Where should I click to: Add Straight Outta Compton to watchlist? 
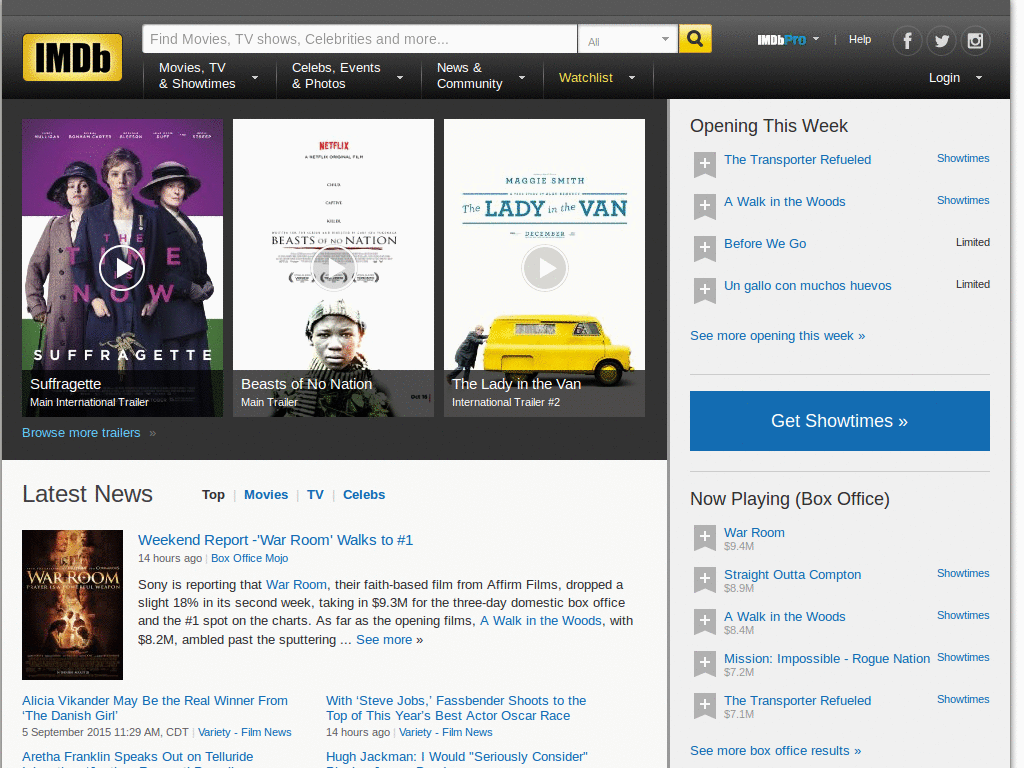[x=705, y=579]
